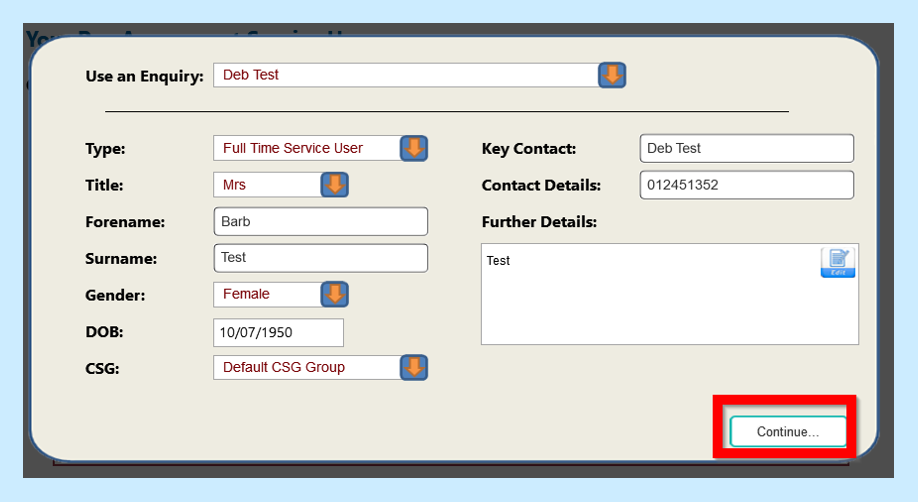Click the 'Use an Enquiry:' label text
This screenshot has width=918, height=502.
coord(144,76)
